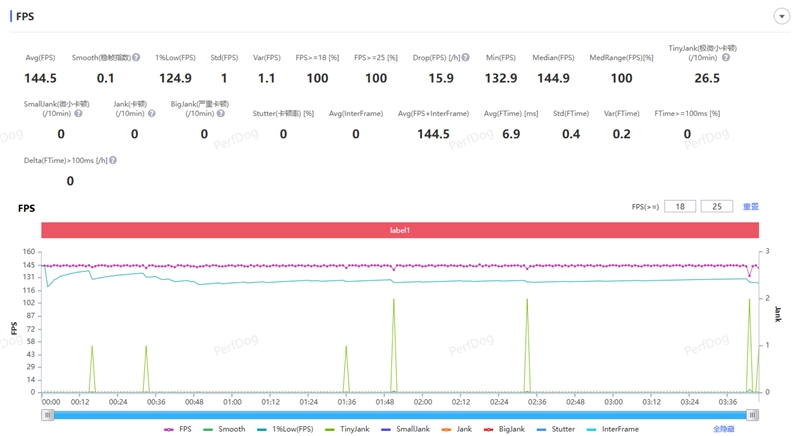Hide TinyJank series via legend
The image size is (800, 436).
point(347,429)
